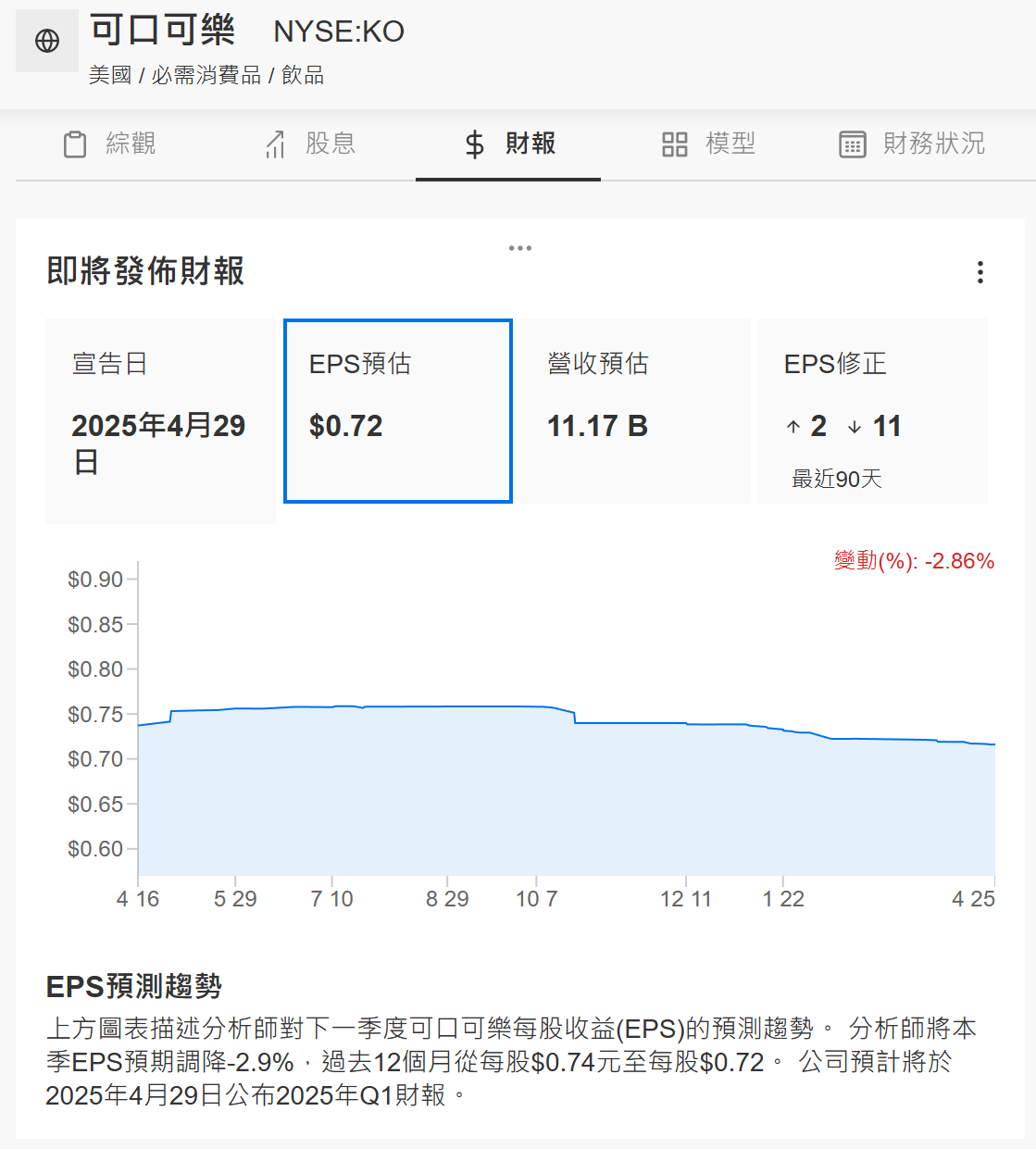Screen dimensions: 1036x1149
Task: Switch to the 股息 dividend tab
Action: (x=309, y=144)
